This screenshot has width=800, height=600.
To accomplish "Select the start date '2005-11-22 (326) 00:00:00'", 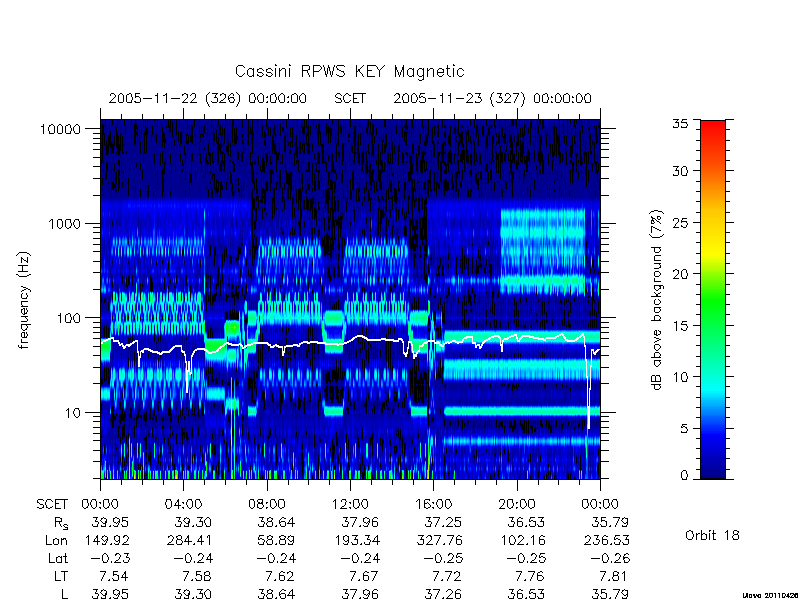I will 208,98.
